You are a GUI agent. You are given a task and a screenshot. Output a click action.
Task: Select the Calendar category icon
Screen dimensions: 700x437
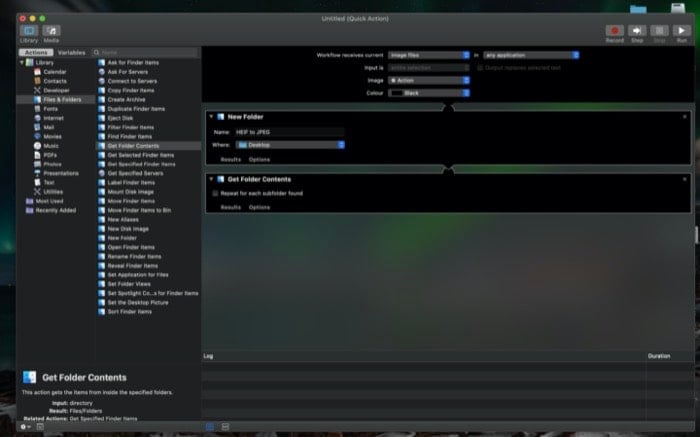[x=38, y=72]
